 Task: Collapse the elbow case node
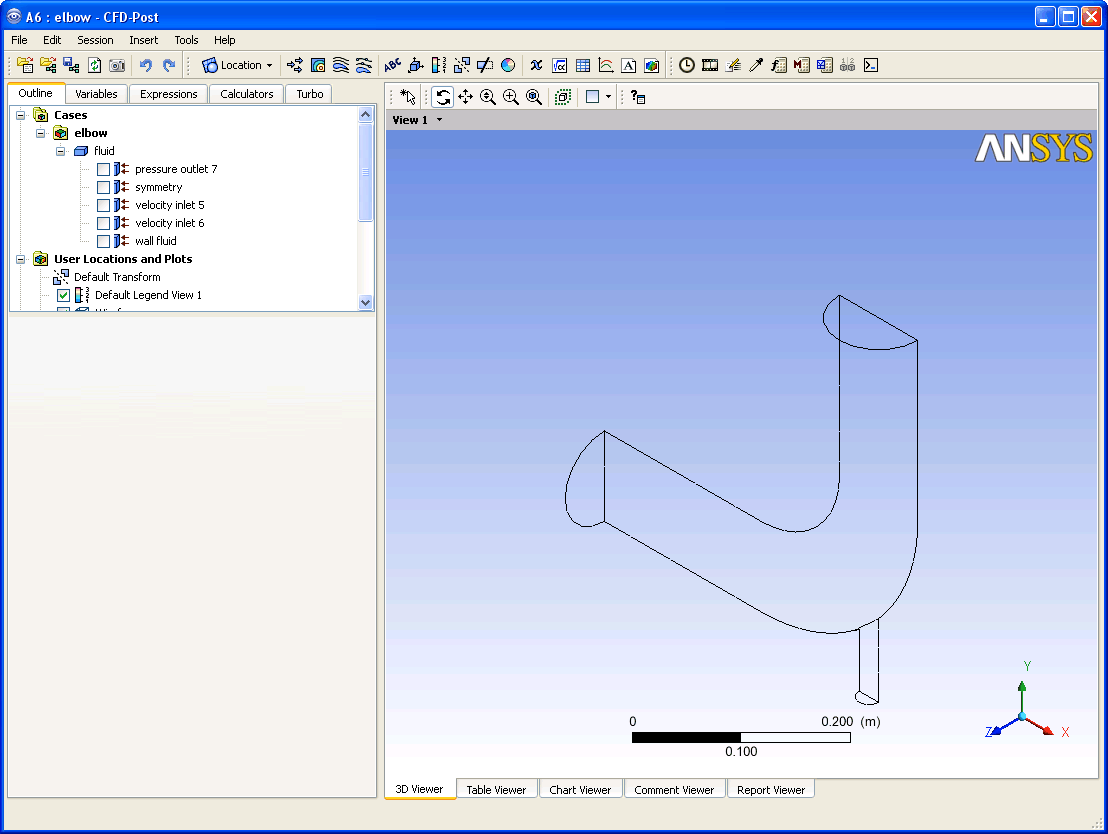40,133
